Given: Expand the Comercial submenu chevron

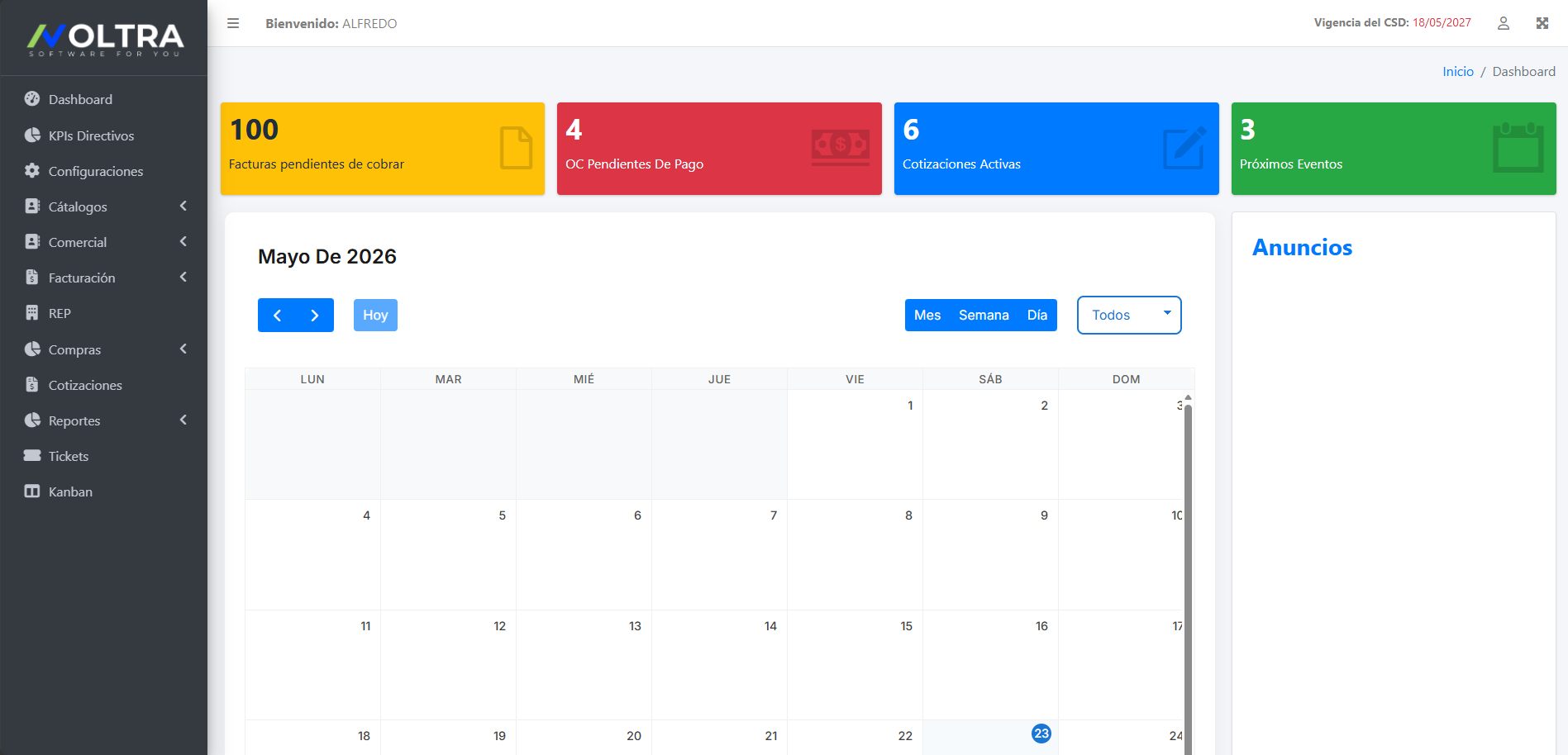Looking at the screenshot, I should [x=183, y=241].
